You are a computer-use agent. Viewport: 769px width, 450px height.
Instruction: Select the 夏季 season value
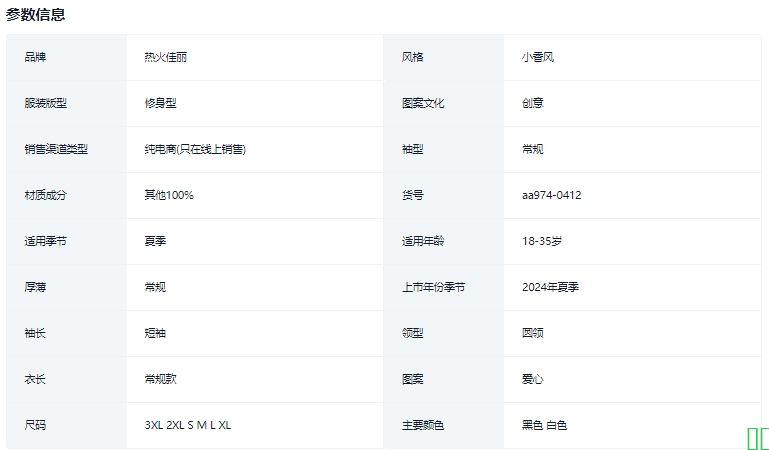(x=155, y=241)
